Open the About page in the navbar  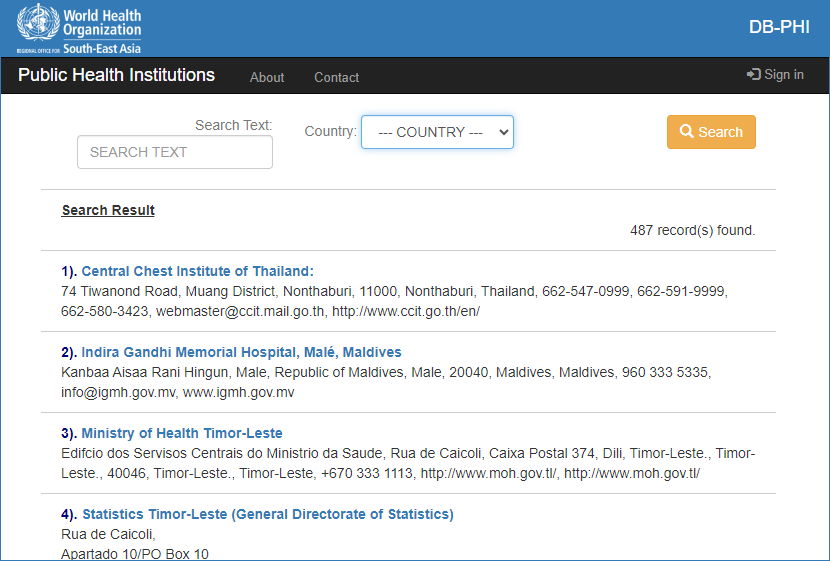(x=267, y=77)
